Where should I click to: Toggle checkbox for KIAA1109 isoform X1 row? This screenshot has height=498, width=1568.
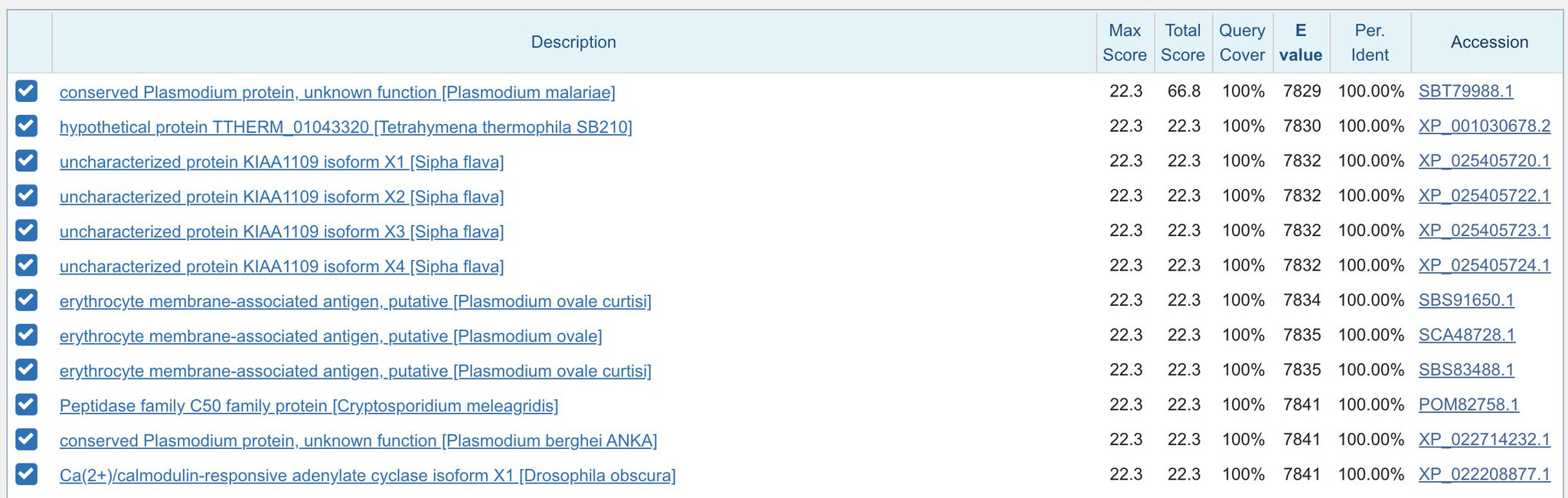click(x=26, y=161)
